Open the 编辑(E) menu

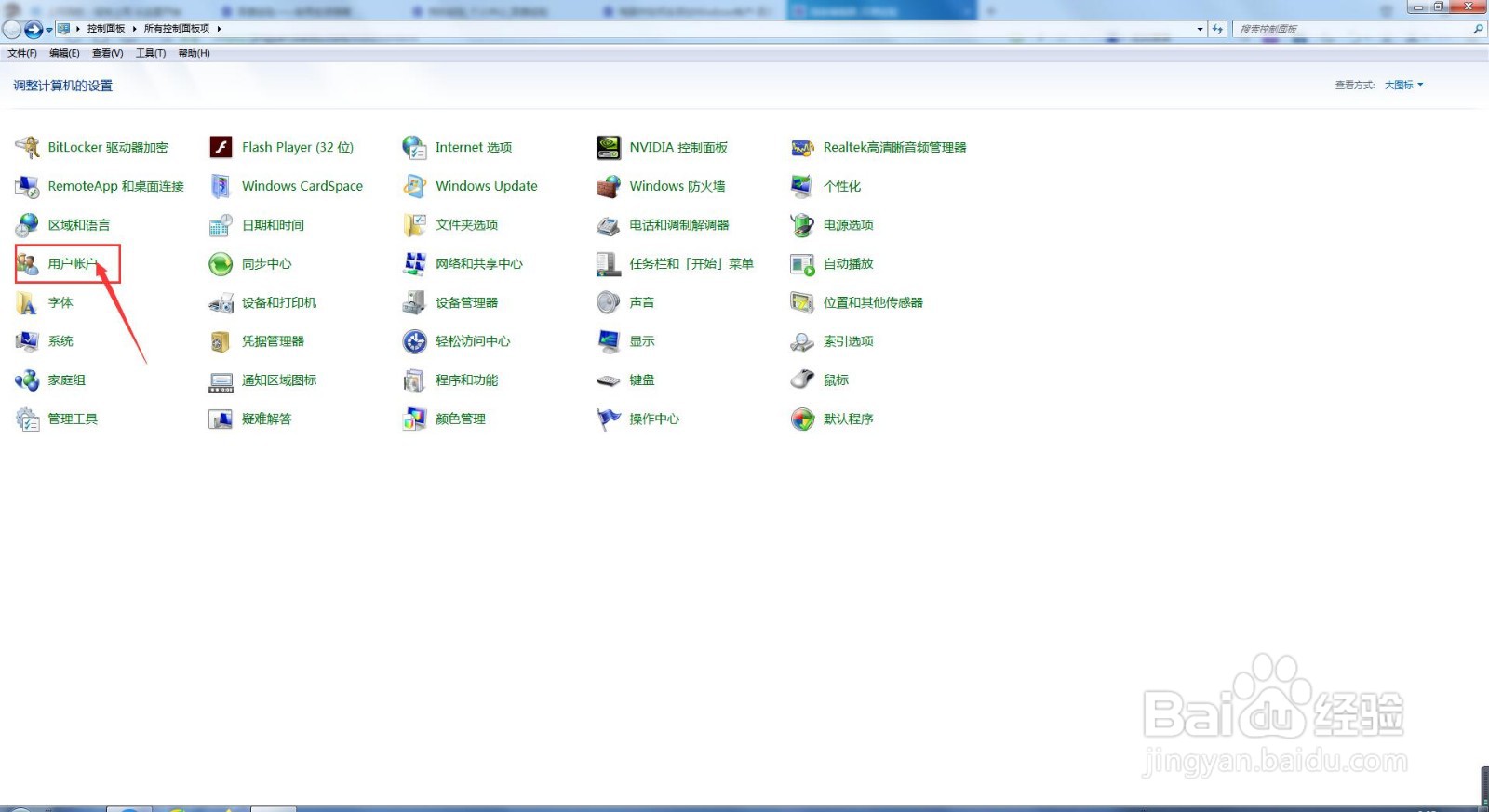pos(64,54)
